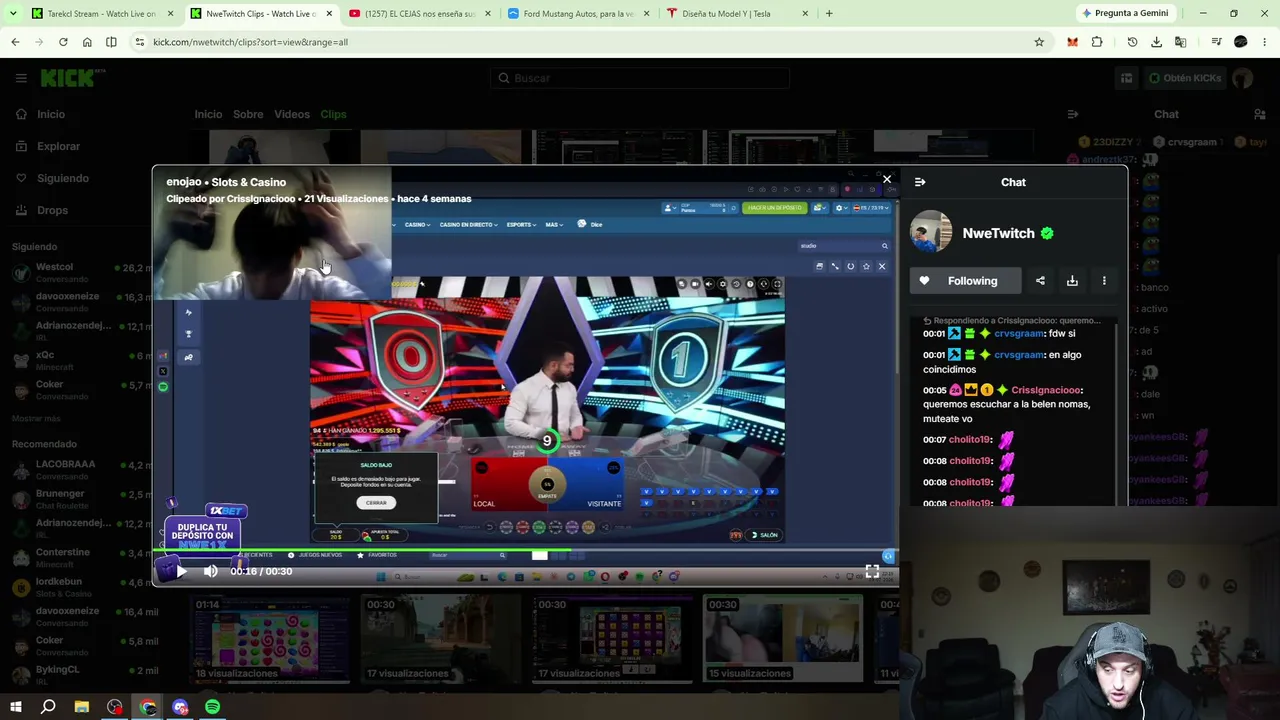Image resolution: width=1280 pixels, height=720 pixels.
Task: Open Chrome from taskbar
Action: point(148,707)
